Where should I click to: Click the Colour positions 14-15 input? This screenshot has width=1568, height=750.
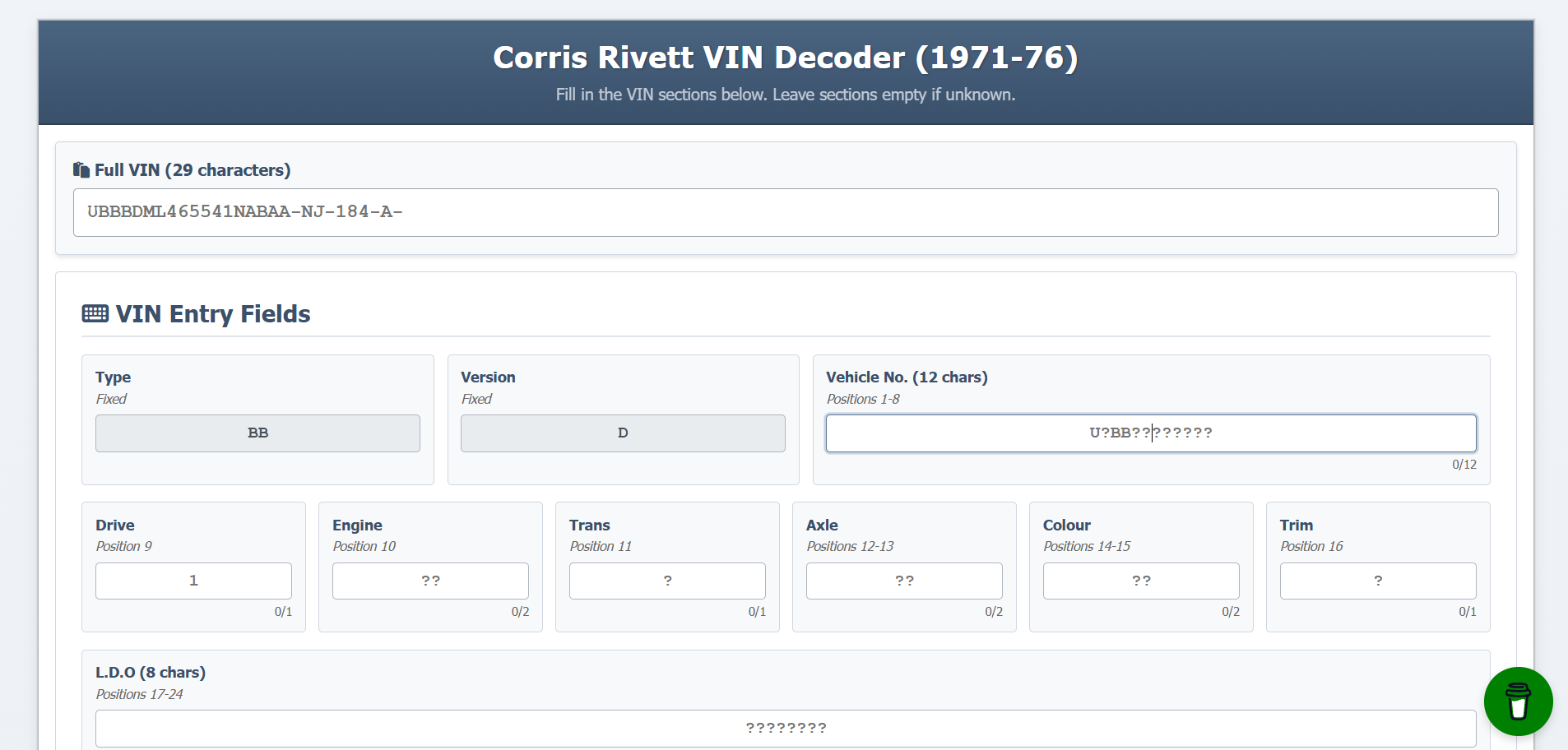1141,581
